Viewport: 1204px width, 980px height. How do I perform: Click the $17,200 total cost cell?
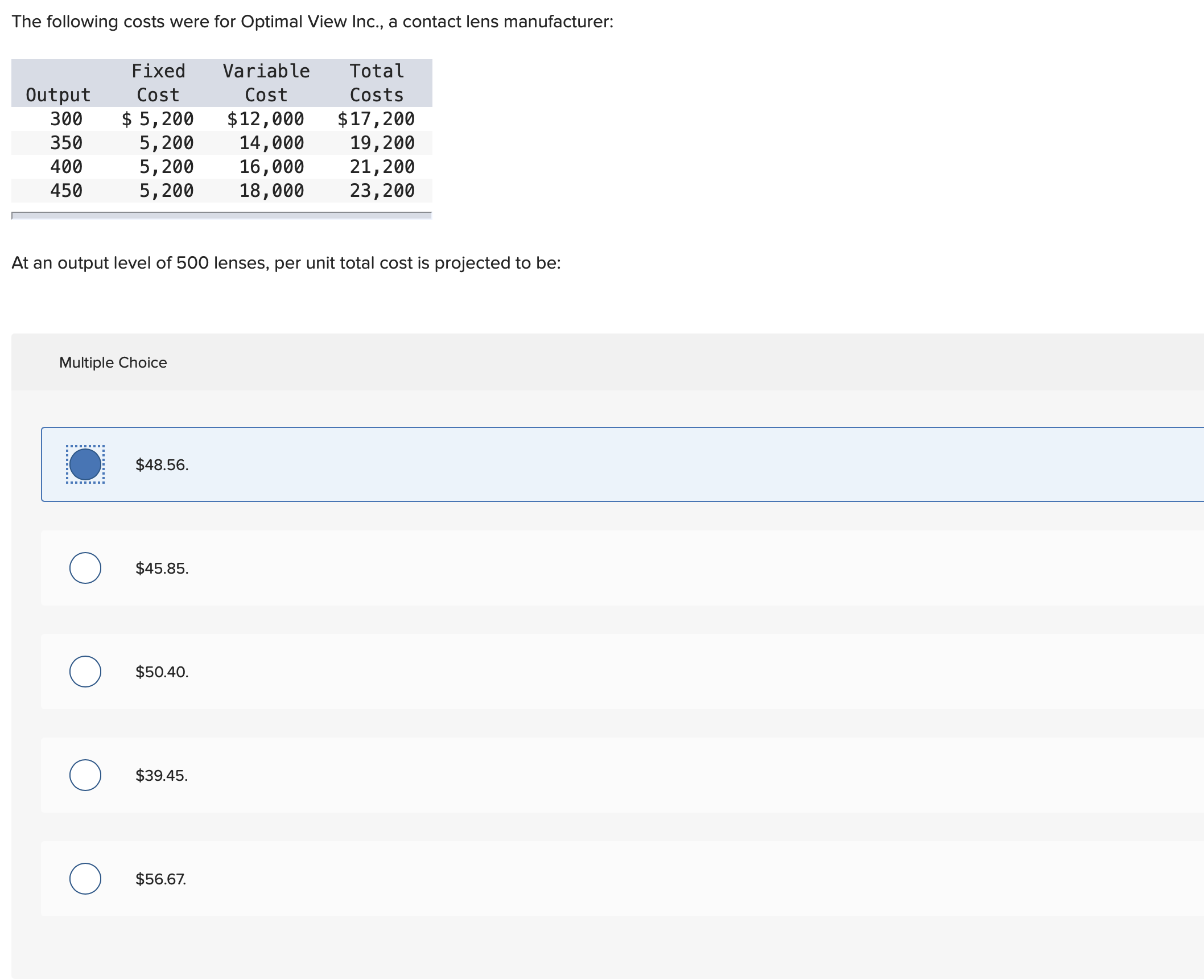376,119
